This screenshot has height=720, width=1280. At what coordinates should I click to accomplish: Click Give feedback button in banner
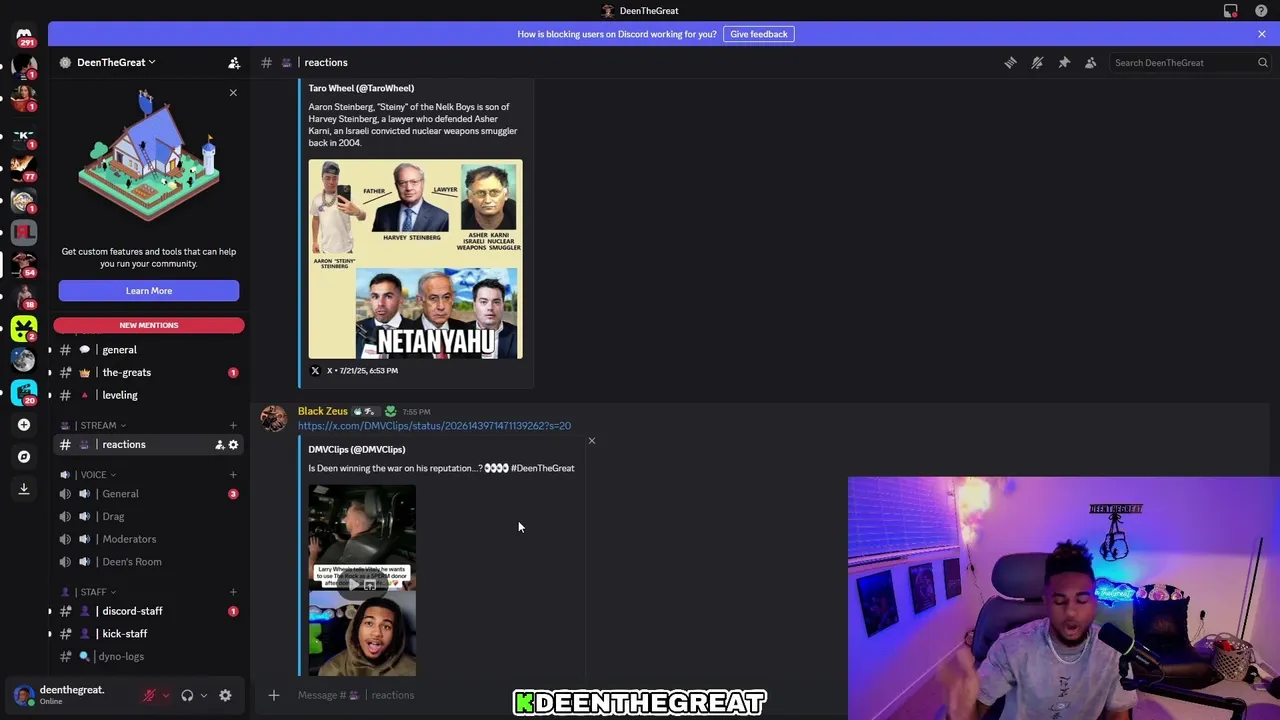(x=759, y=34)
